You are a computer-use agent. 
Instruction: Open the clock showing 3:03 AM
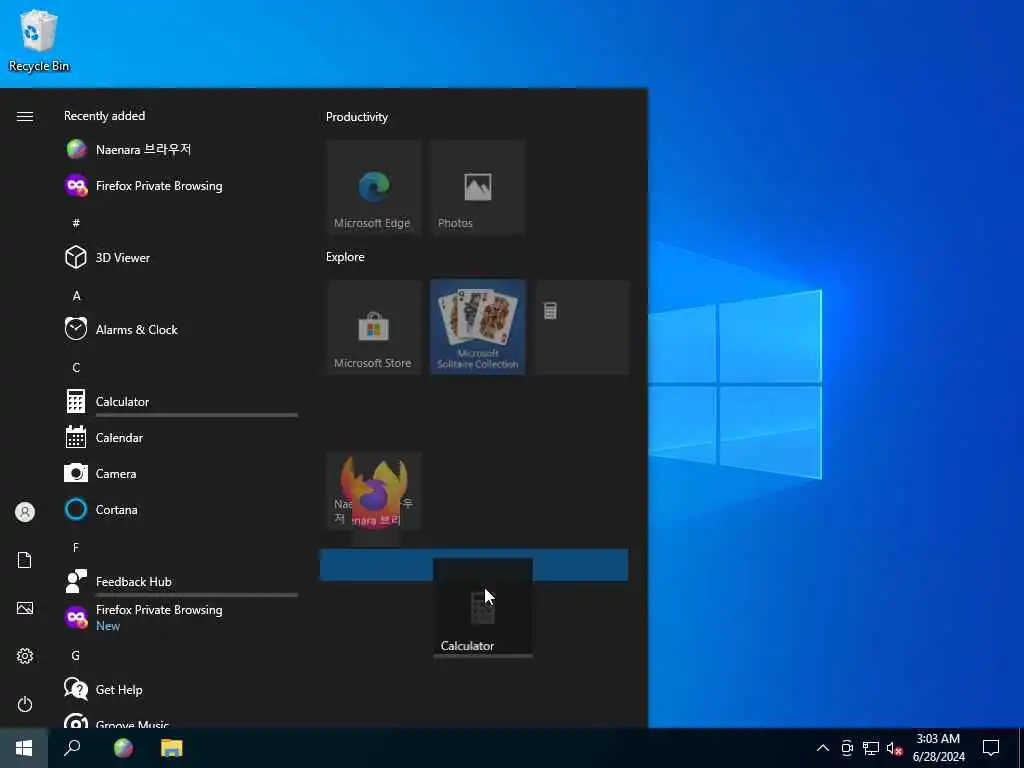click(938, 748)
